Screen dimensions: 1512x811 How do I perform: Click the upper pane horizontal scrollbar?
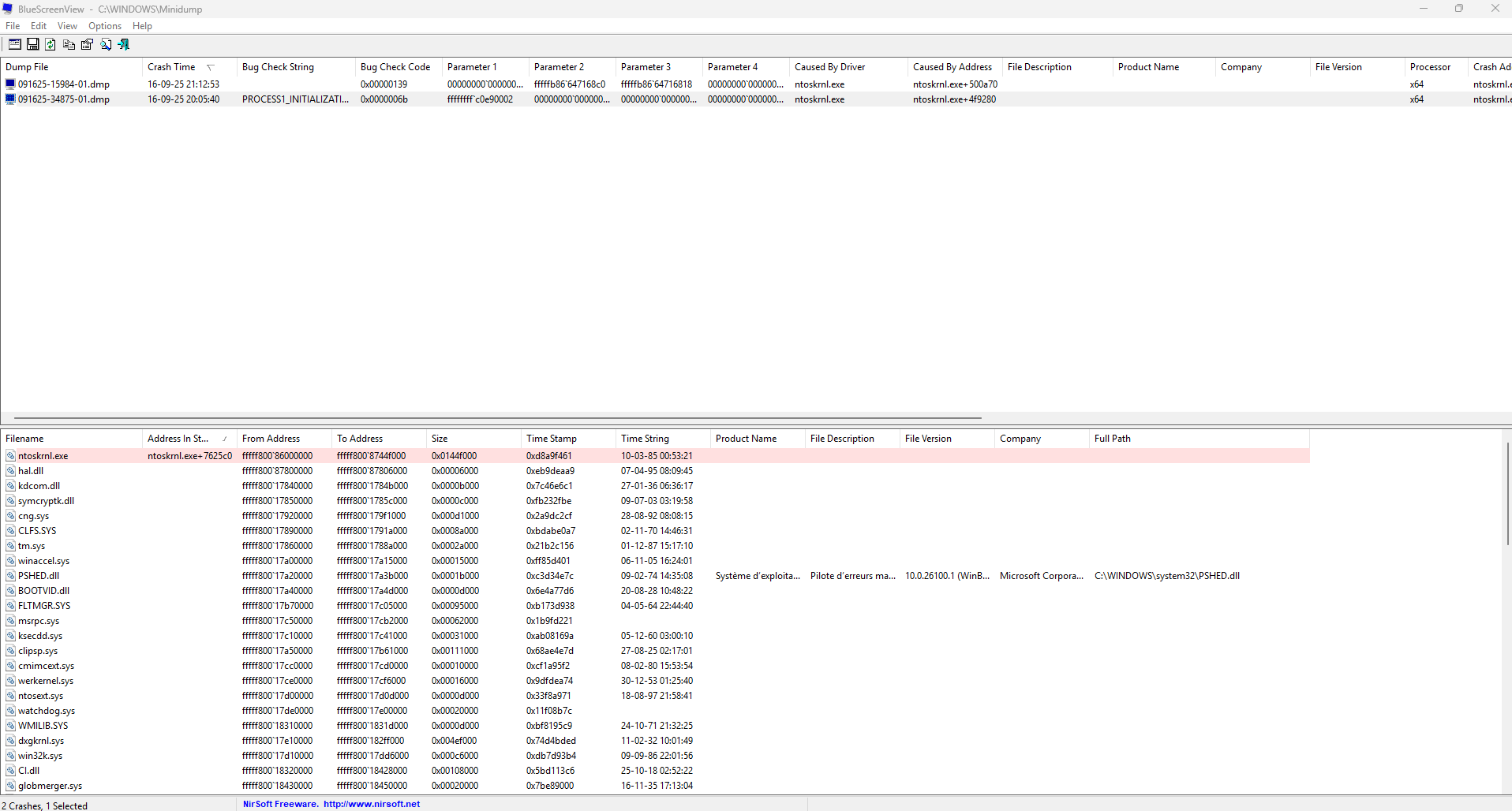point(498,418)
